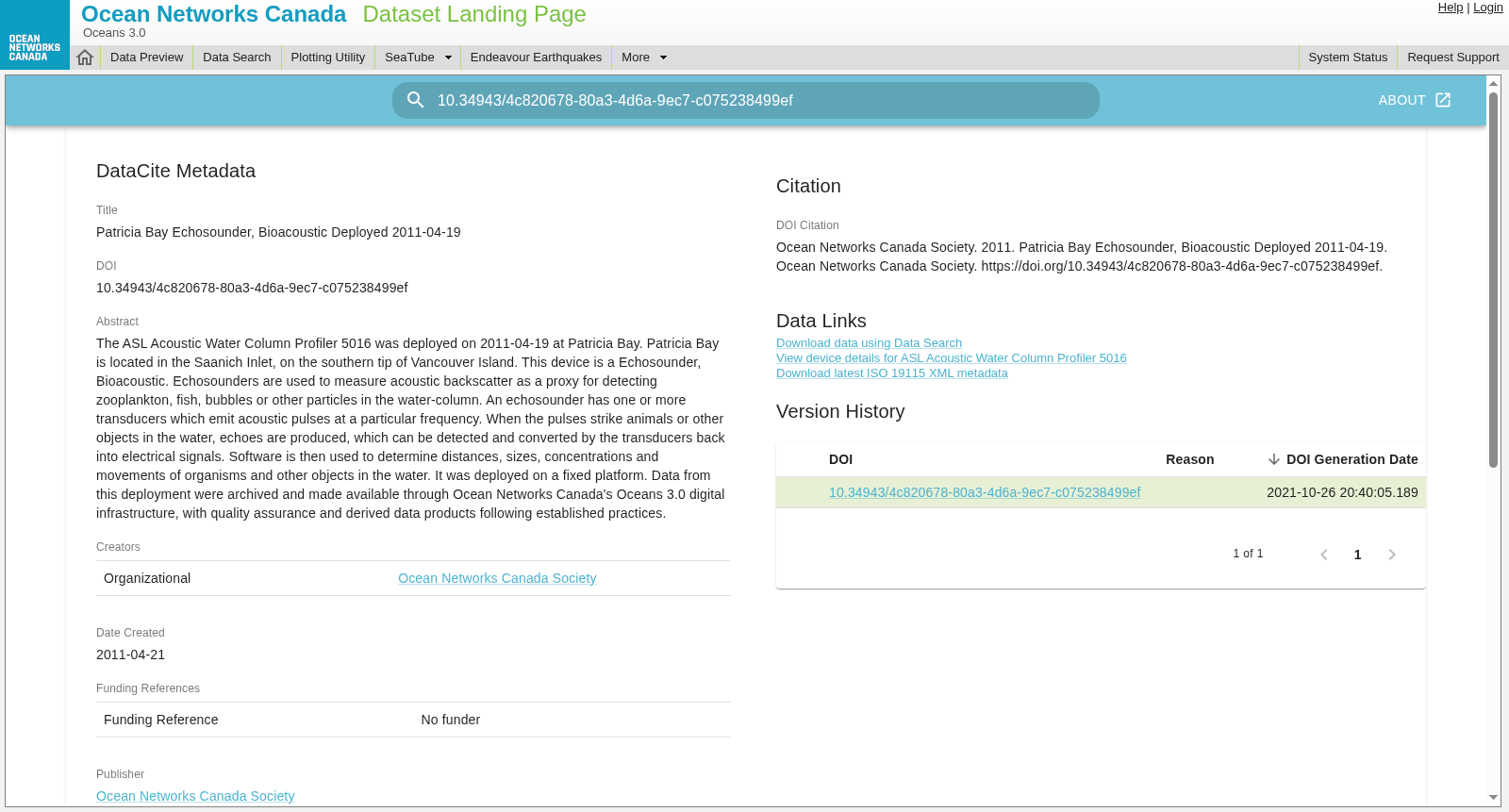Click the search magnifier icon
The height and width of the screenshot is (812, 1509).
coord(415,100)
